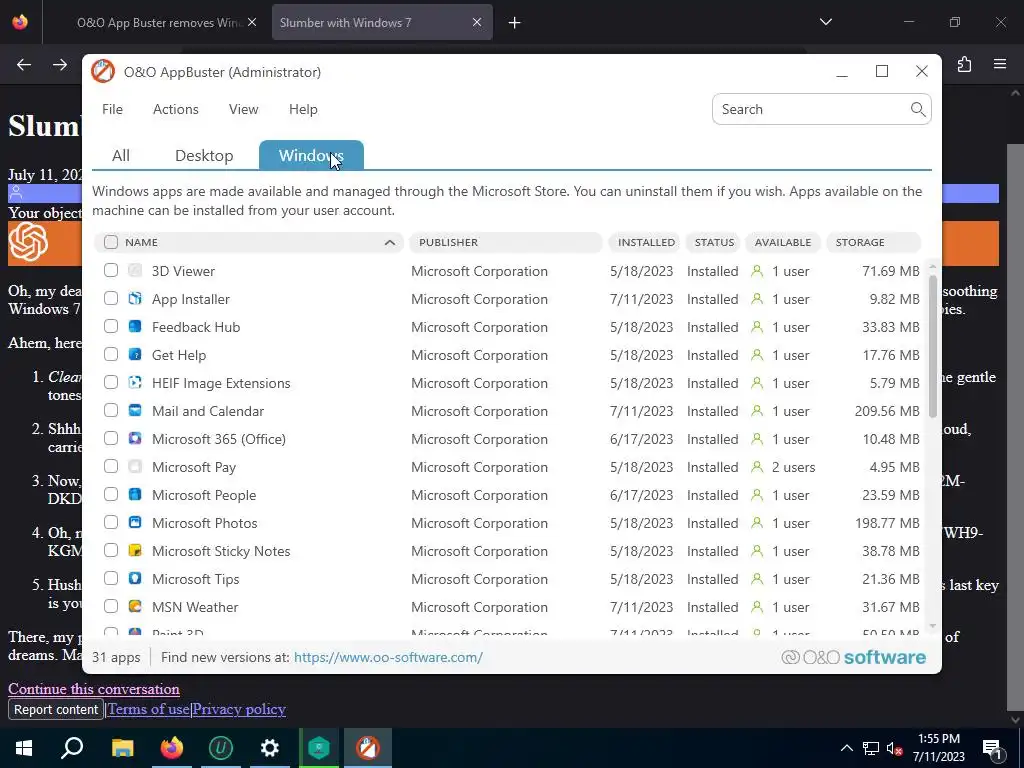Open Firefox hamburger menu

point(1000,64)
